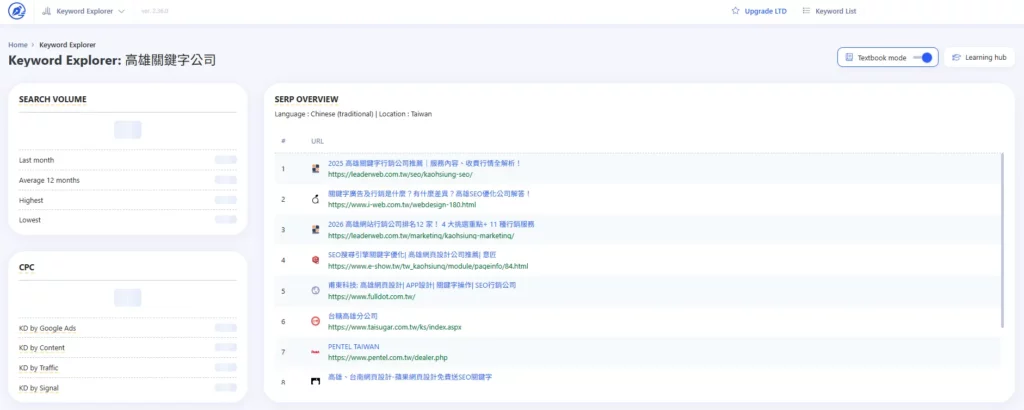Click the https://www.fulldot.com.tw/ URL
Image resolution: width=1024 pixels, height=410 pixels.
[372, 296]
